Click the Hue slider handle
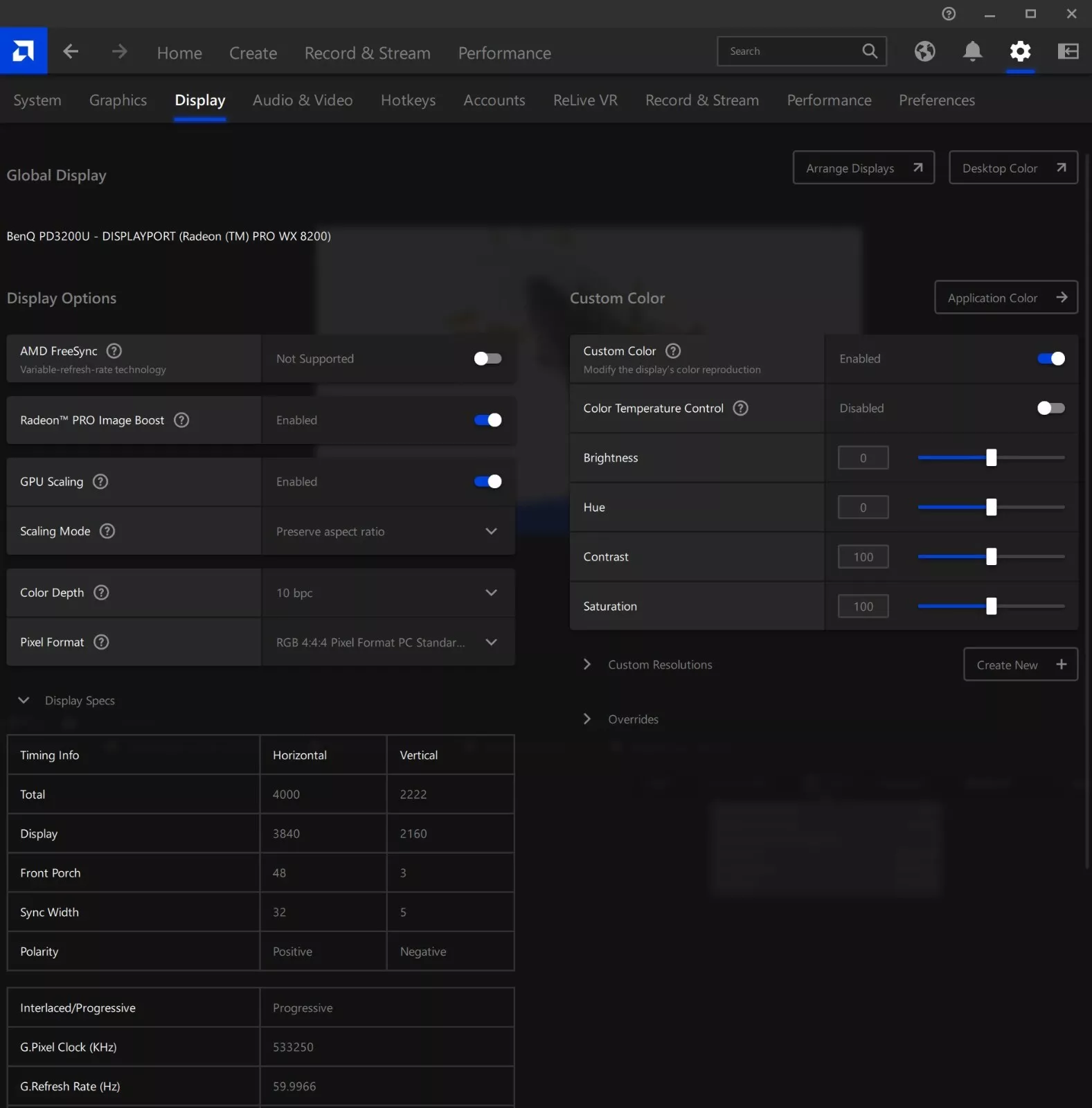The height and width of the screenshot is (1108, 1092). 991,508
